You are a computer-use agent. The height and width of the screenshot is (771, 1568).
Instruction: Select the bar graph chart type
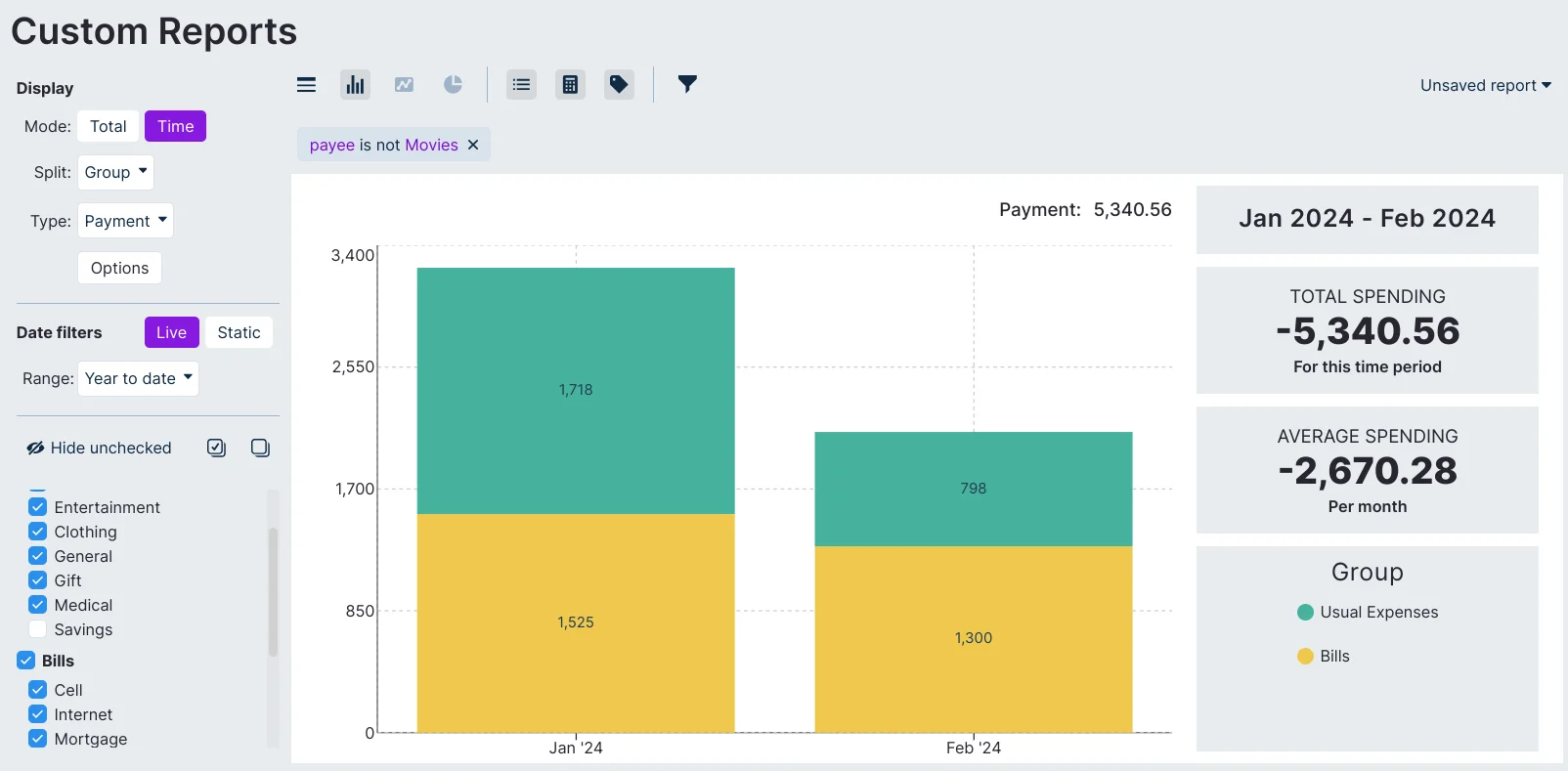pyautogui.click(x=355, y=85)
